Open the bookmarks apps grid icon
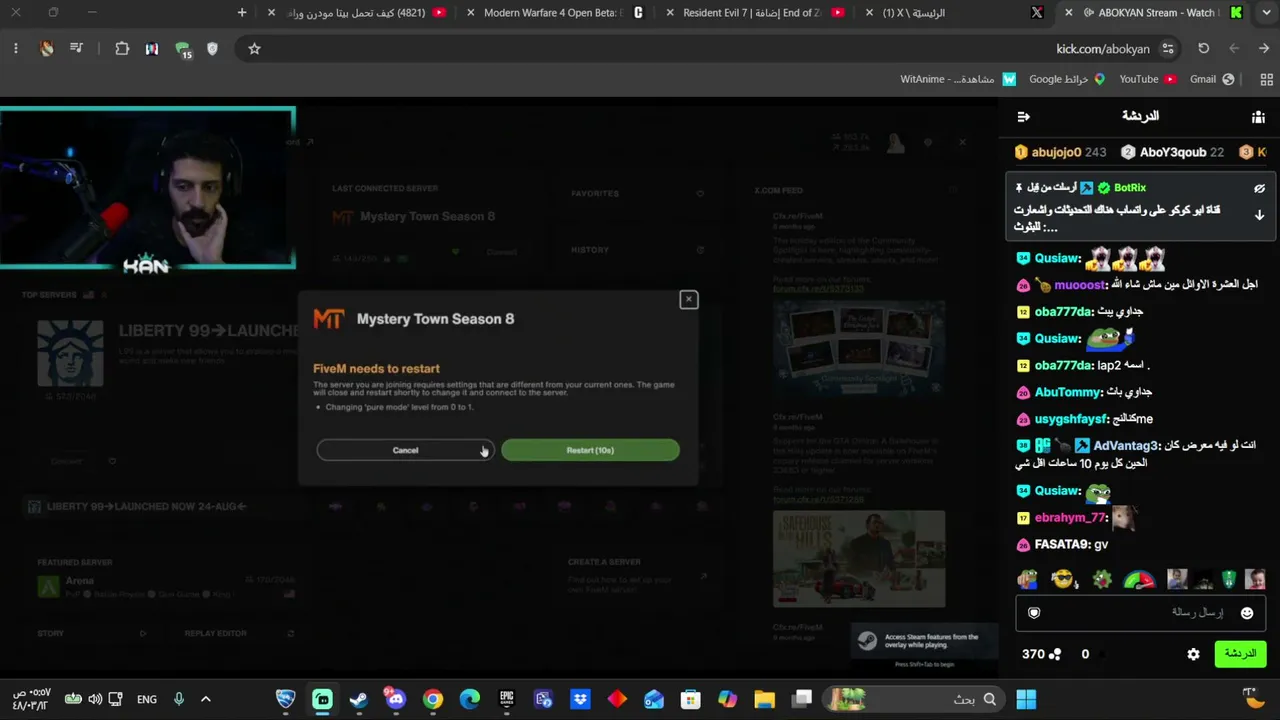The image size is (1280, 720). point(1266,79)
